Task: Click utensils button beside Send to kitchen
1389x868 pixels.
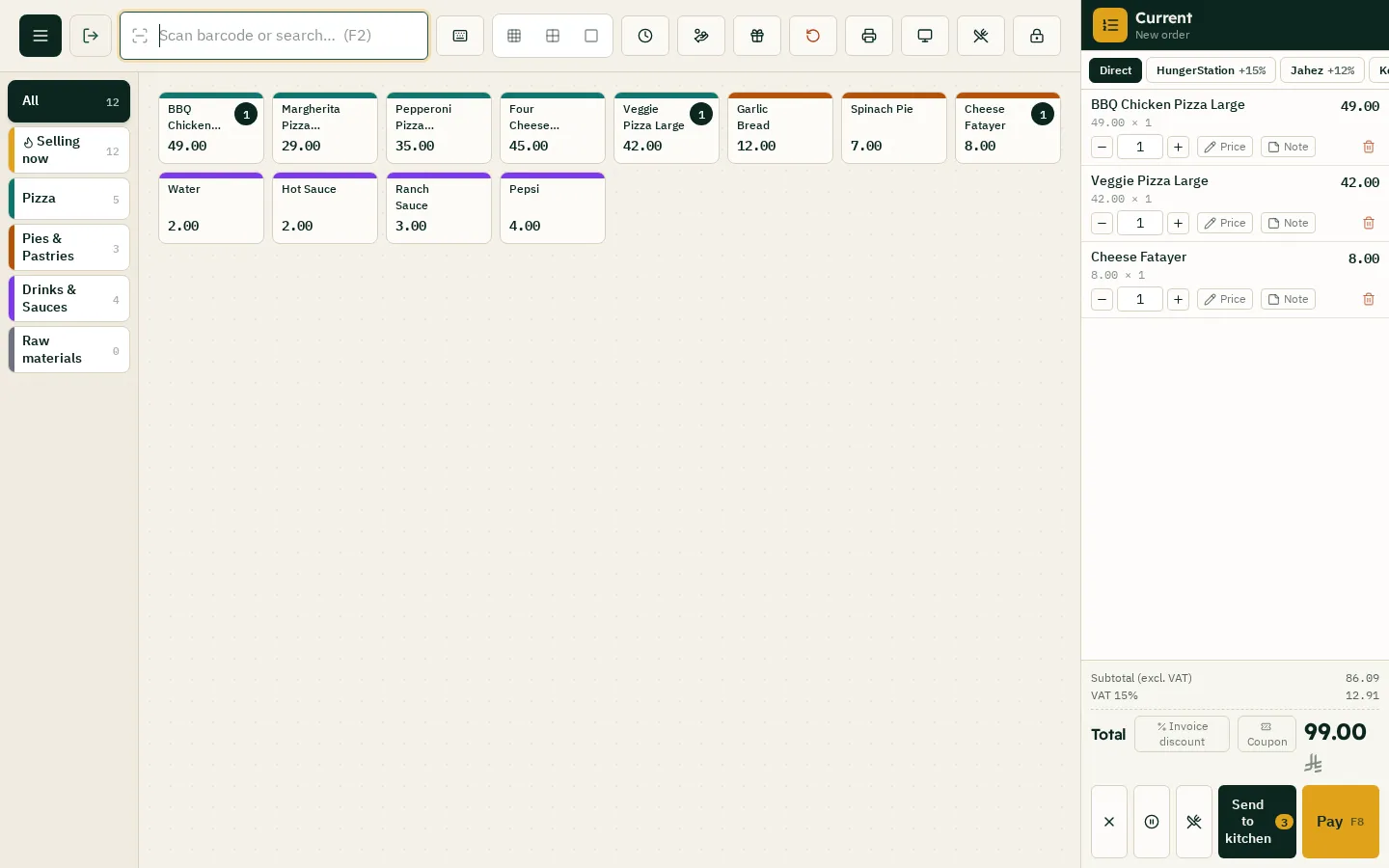Action: tap(1194, 822)
